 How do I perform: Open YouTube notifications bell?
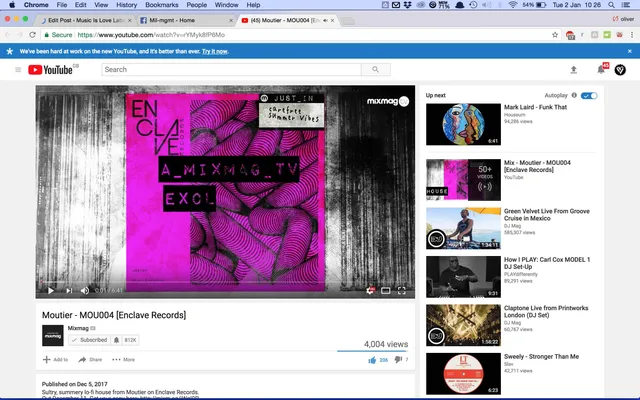click(x=601, y=69)
